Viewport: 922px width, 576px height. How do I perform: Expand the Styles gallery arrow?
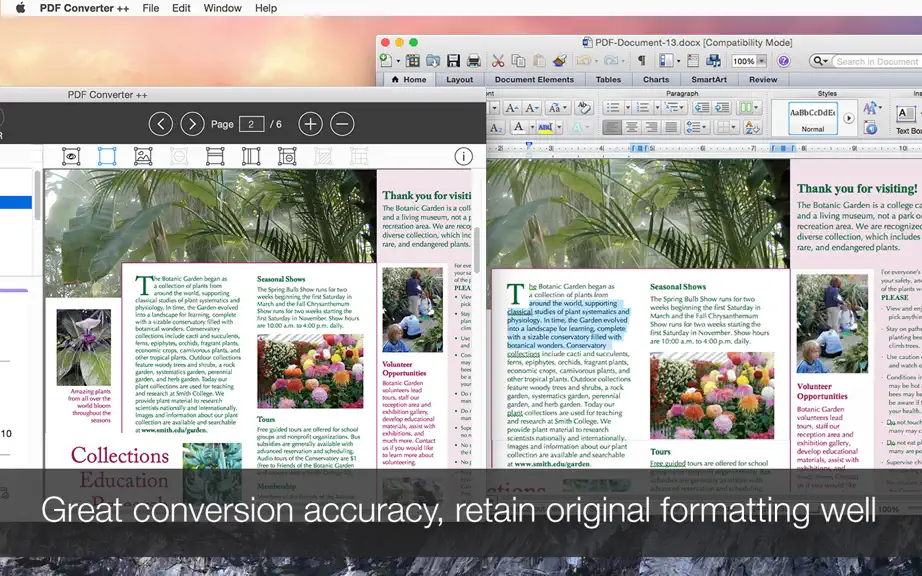[848, 118]
